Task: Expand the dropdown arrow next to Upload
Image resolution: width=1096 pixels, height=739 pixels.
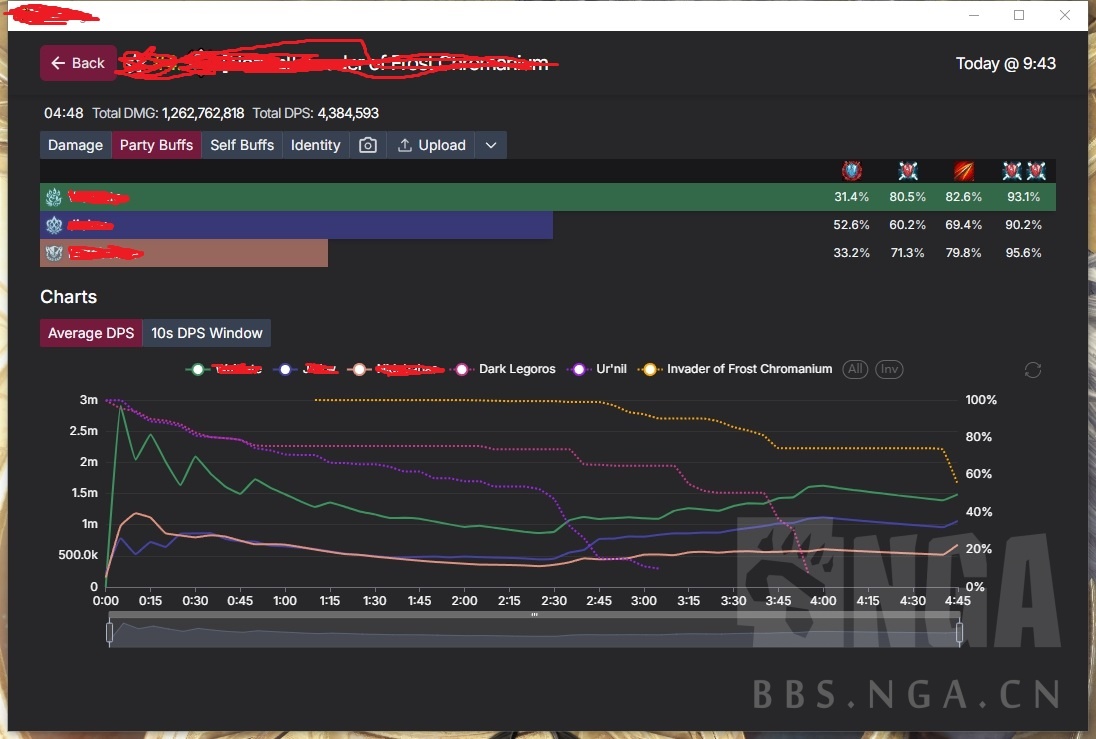Action: pos(491,145)
